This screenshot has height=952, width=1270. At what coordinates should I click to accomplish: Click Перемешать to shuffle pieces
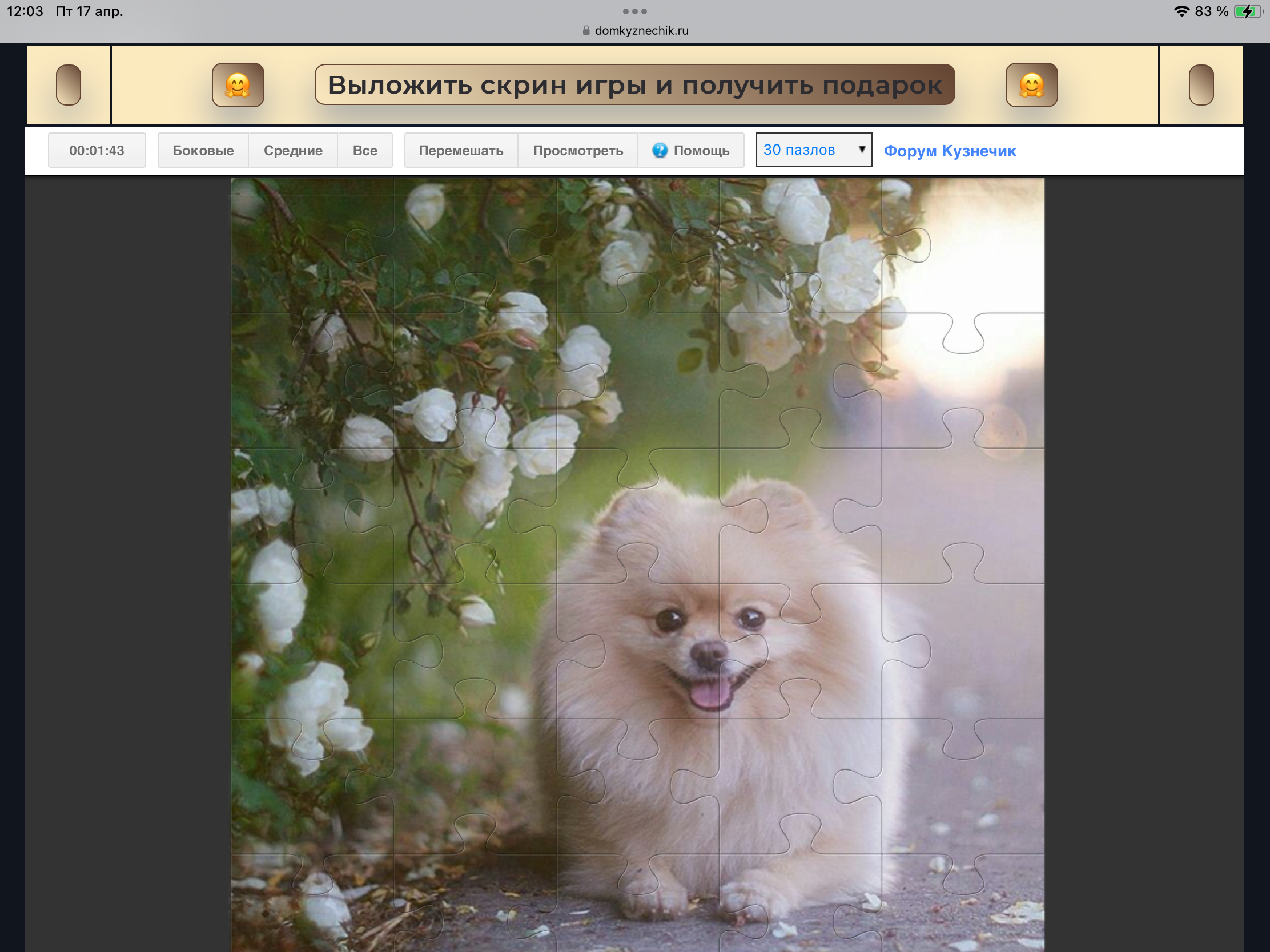click(x=460, y=150)
